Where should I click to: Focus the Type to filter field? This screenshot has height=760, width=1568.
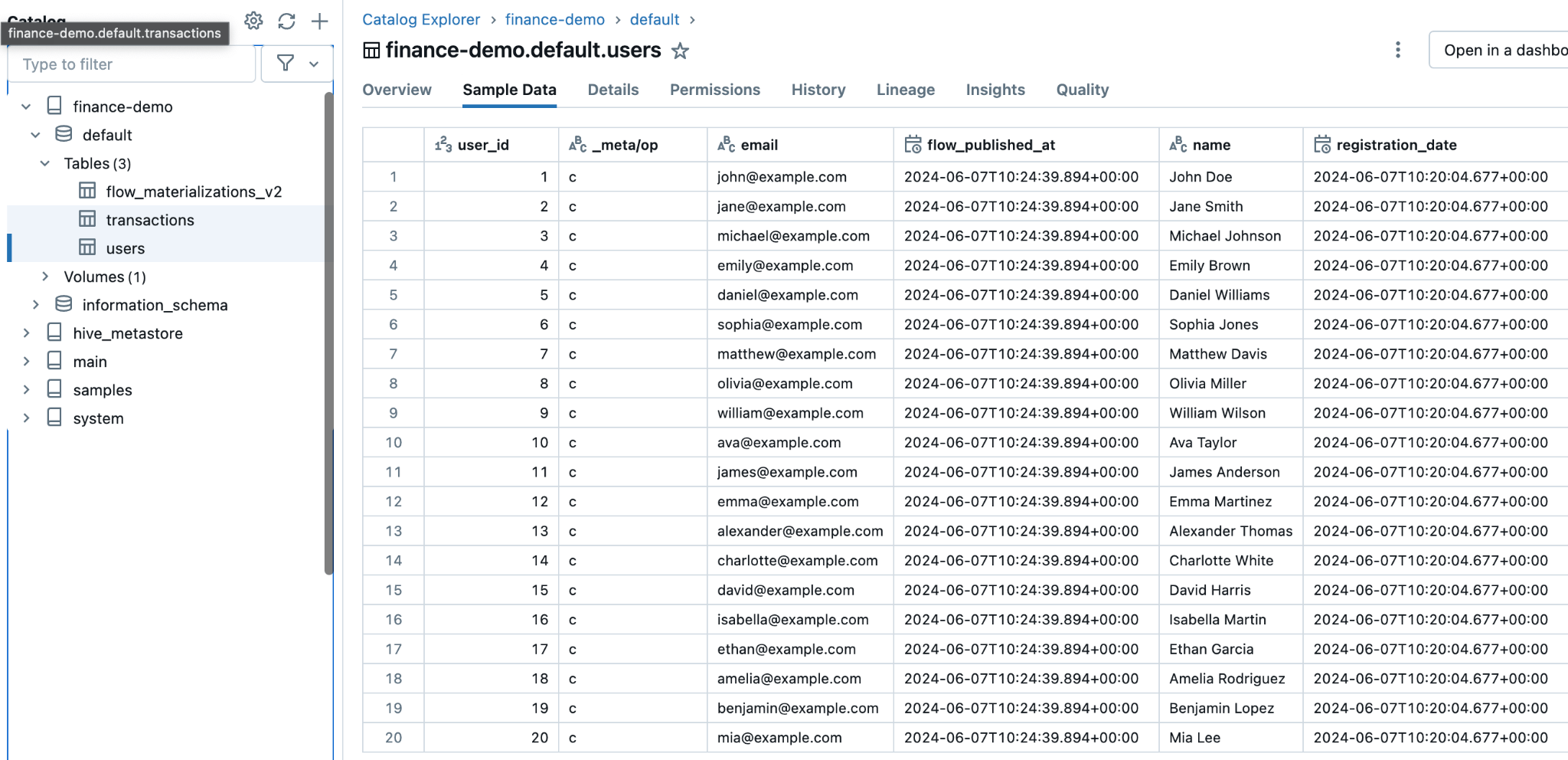click(132, 64)
